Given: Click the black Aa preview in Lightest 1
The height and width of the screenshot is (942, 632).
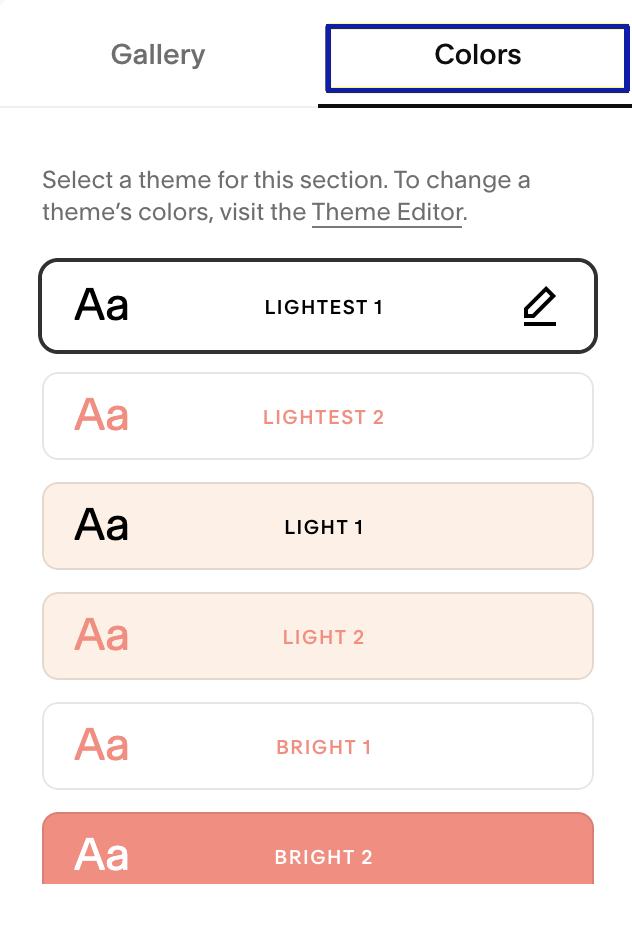Looking at the screenshot, I should pos(102,305).
